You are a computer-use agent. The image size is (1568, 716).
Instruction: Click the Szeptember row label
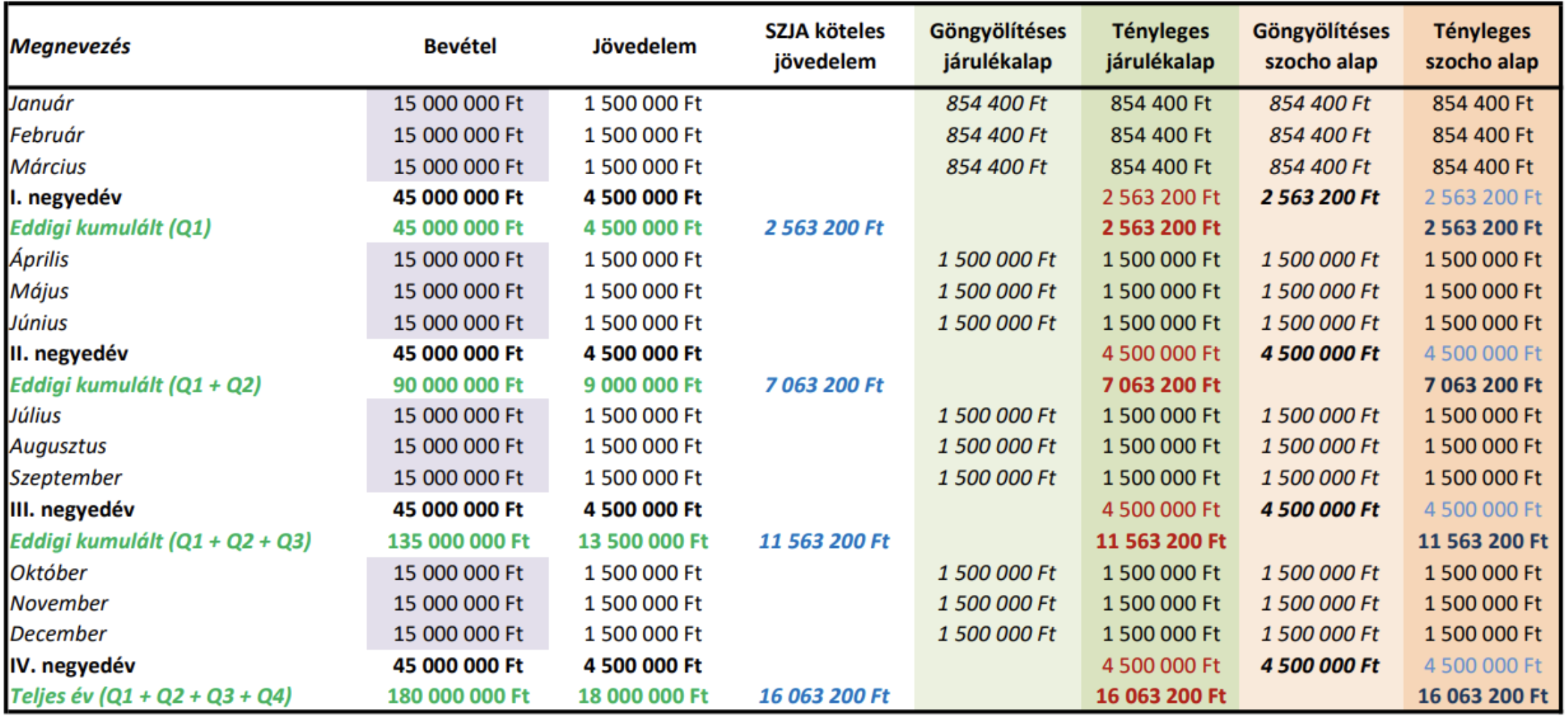click(65, 478)
